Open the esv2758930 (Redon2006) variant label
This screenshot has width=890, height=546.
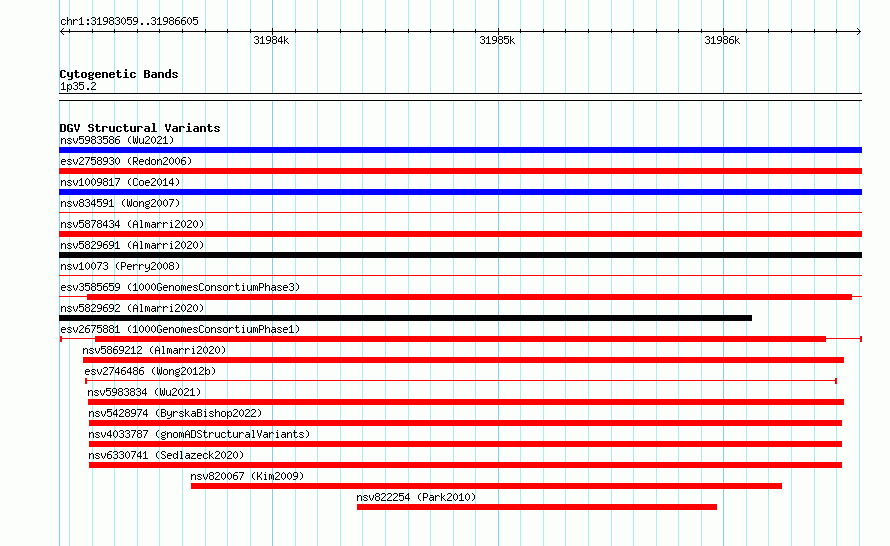(x=126, y=161)
